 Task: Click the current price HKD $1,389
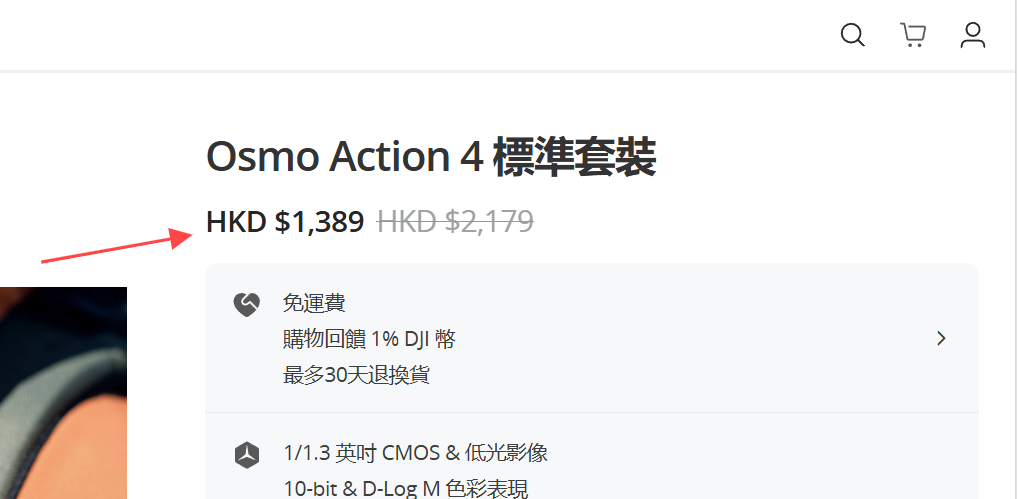click(285, 222)
